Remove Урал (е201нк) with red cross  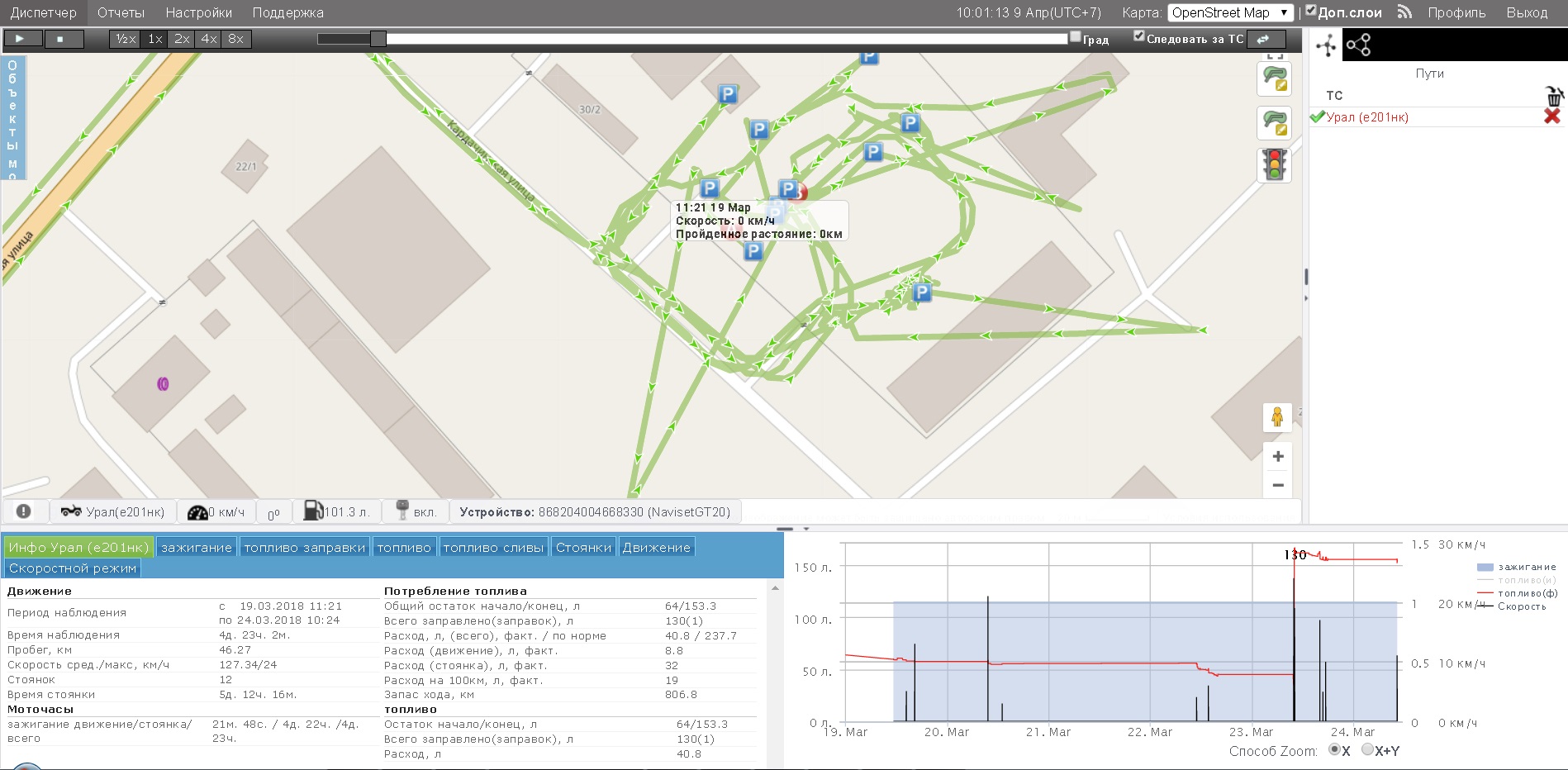1551,116
